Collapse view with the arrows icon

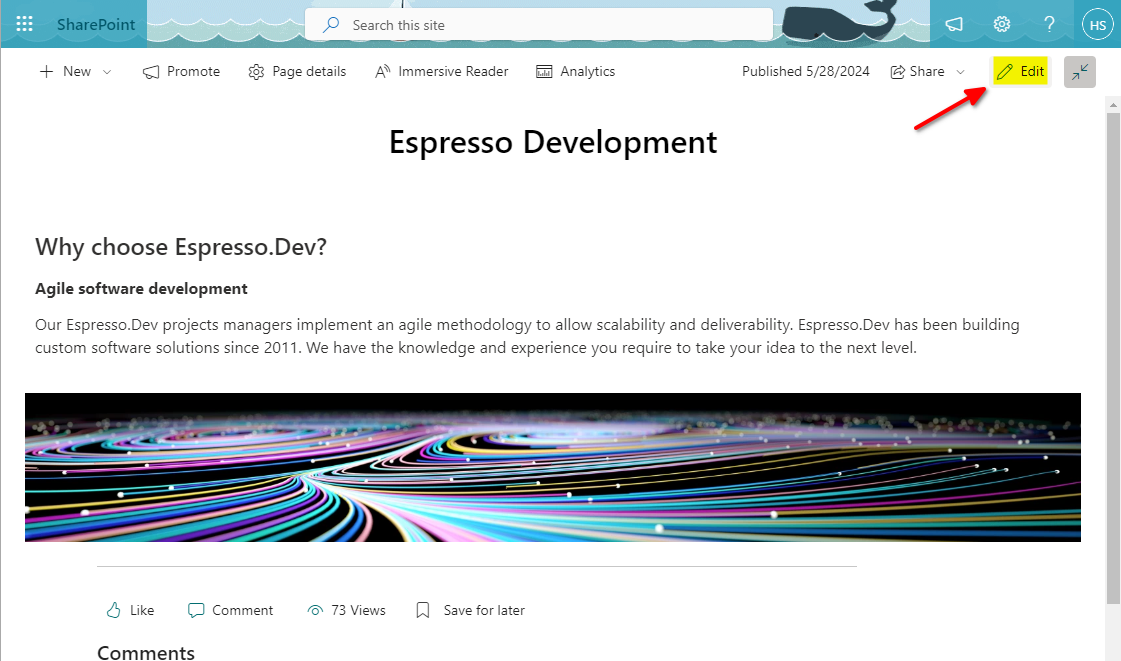click(x=1080, y=72)
